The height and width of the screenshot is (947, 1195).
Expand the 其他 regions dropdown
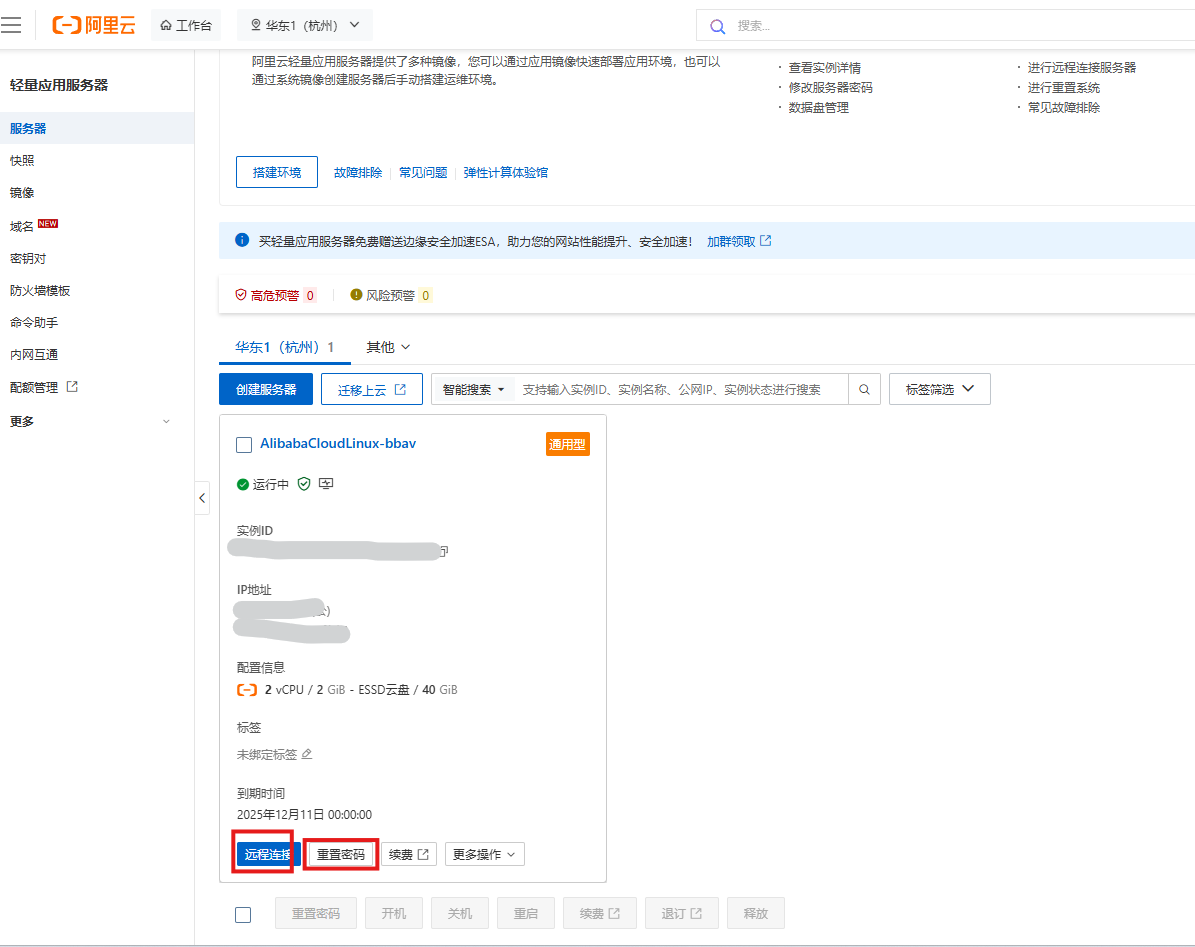coord(388,347)
